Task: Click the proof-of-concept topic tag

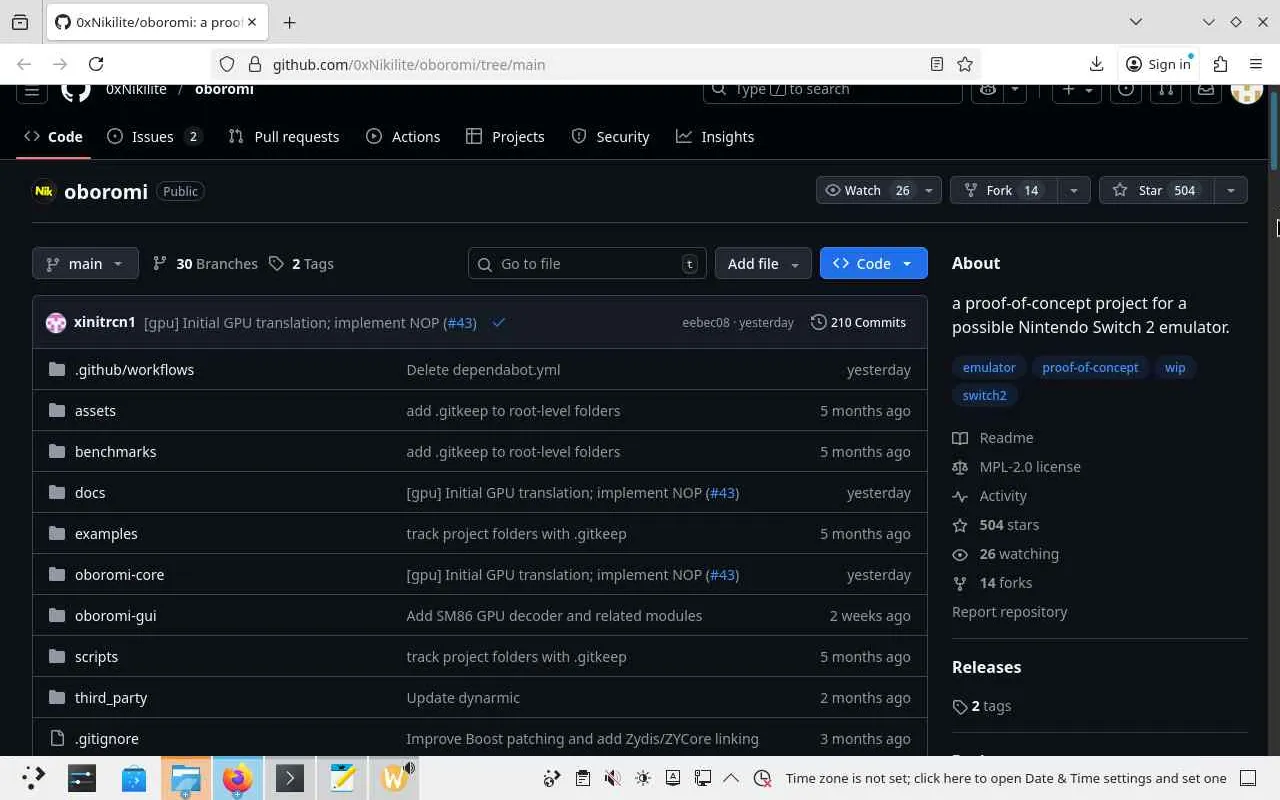Action: click(x=1090, y=367)
